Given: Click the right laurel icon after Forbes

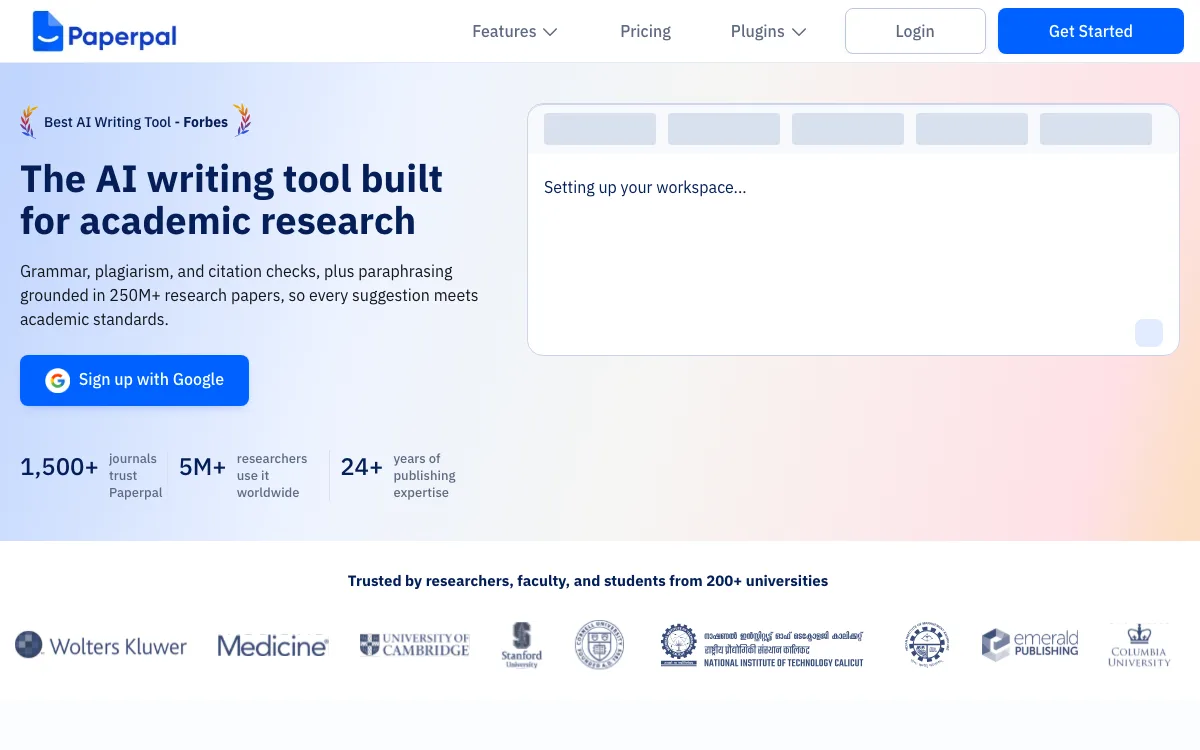Looking at the screenshot, I should (x=242, y=120).
